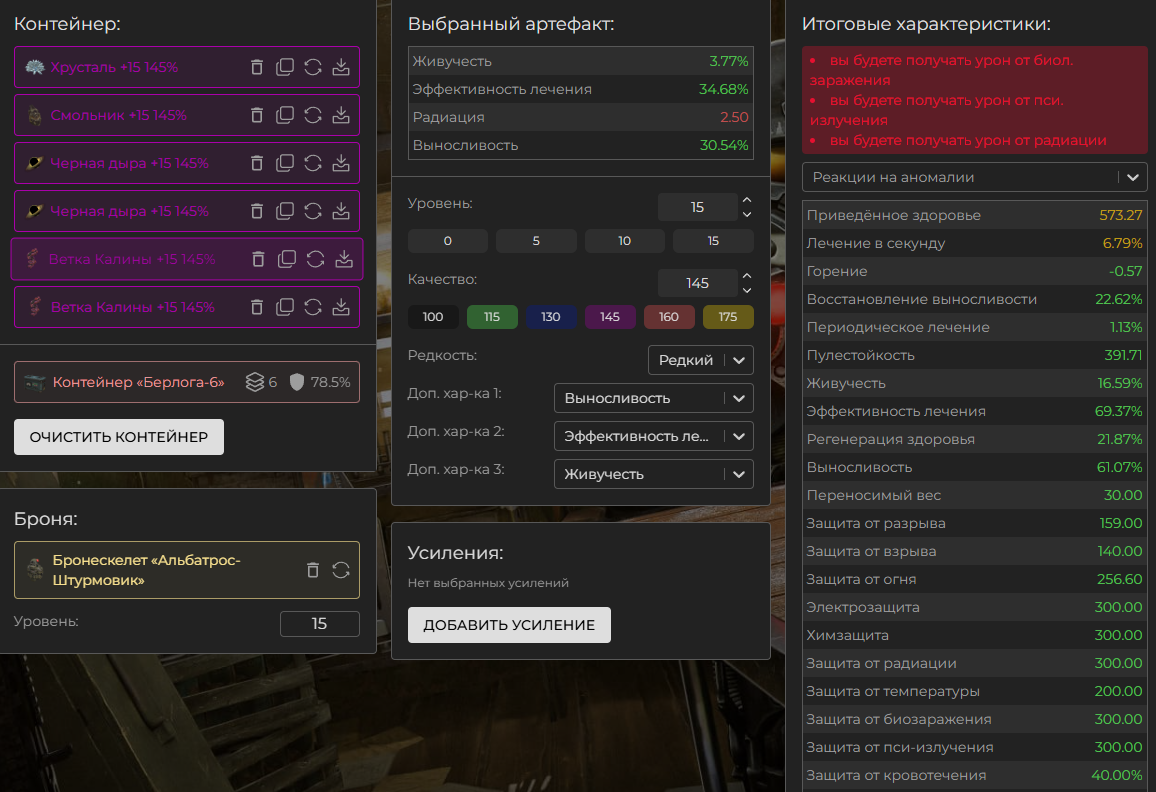
Task: Duplicate the Смольник artifact via copy icon
Action: [285, 115]
